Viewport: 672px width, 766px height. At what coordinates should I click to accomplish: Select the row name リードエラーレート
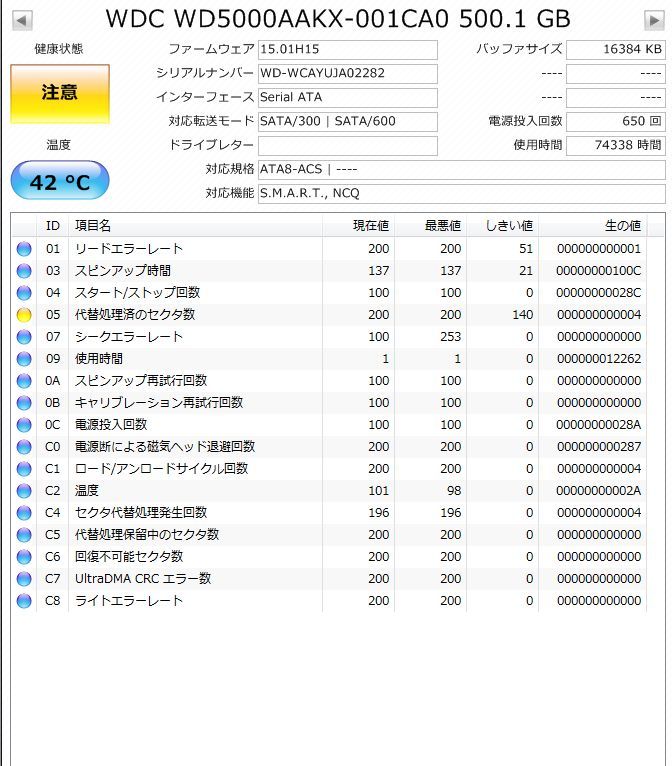(x=128, y=249)
